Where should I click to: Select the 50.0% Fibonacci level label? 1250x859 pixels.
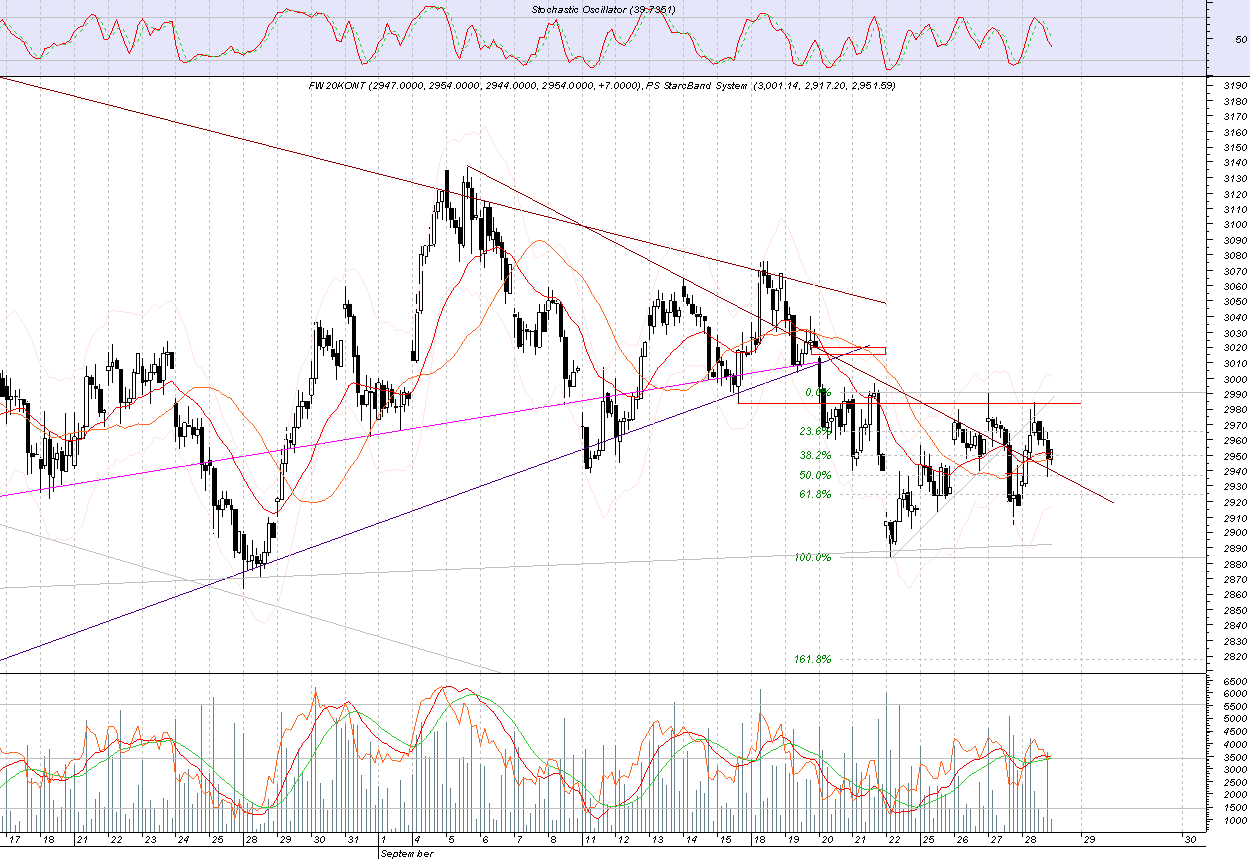pos(816,475)
